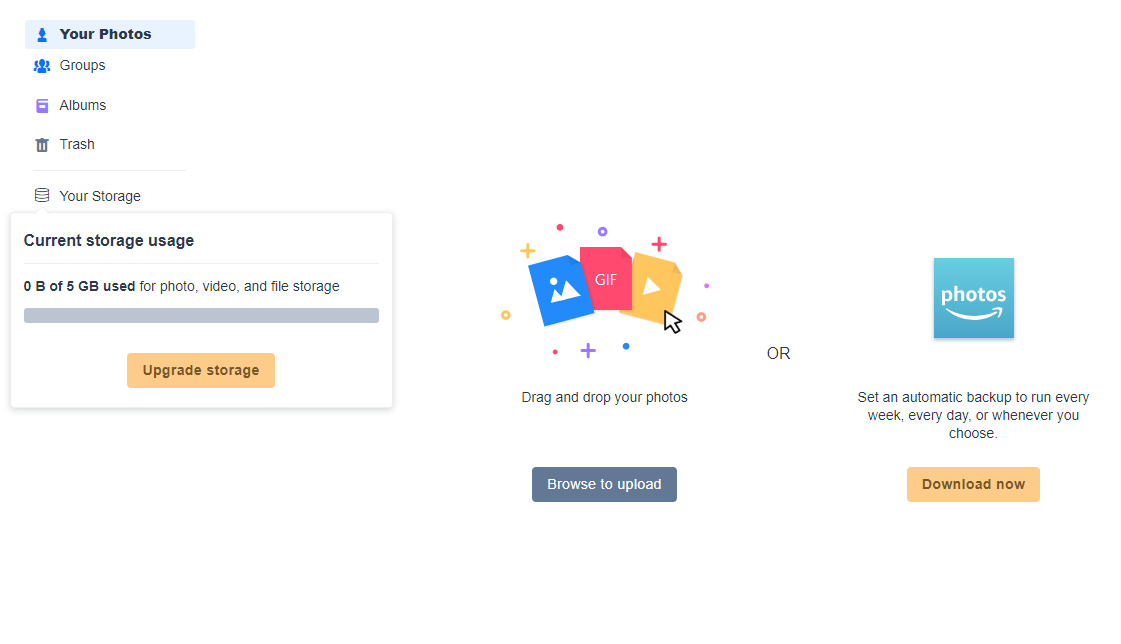Open the Trash label in sidebar

click(76, 144)
